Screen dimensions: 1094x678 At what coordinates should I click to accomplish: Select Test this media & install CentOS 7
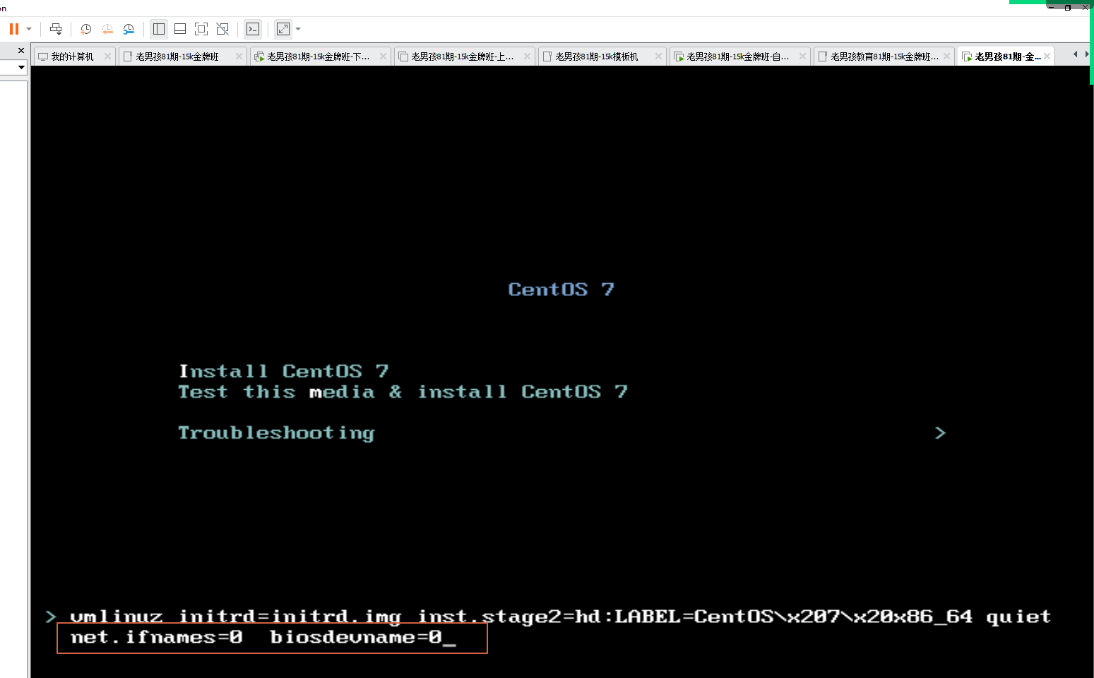[x=403, y=392]
